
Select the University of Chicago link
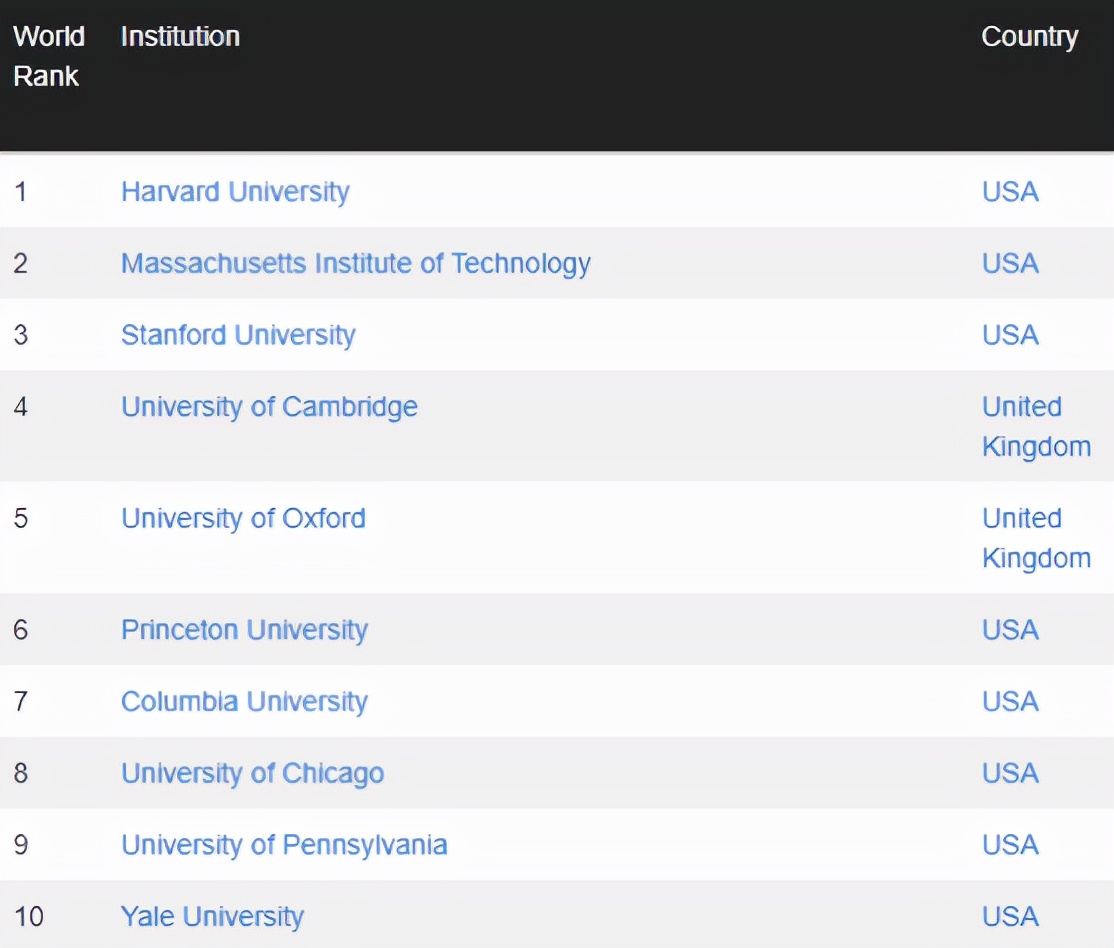(x=252, y=773)
